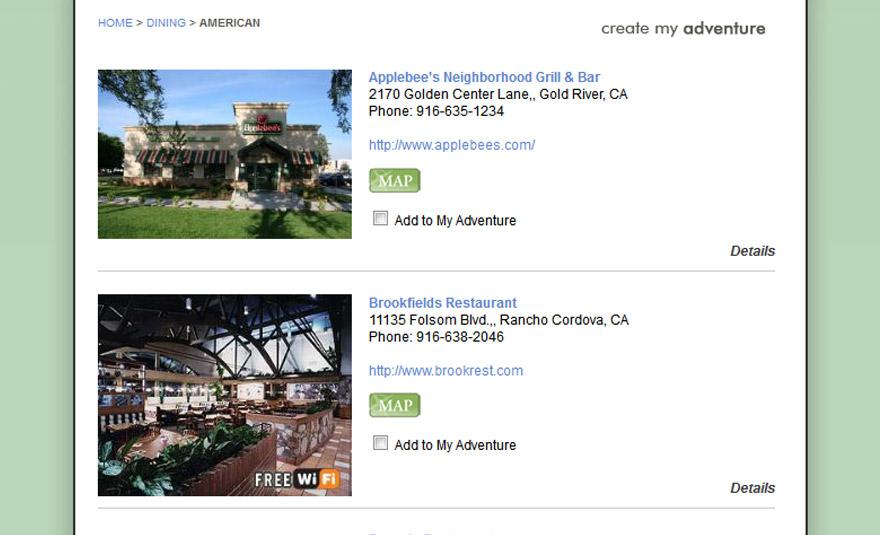This screenshot has width=880, height=535.
Task: View Details for Brookfields Restaurant listing
Action: (753, 488)
